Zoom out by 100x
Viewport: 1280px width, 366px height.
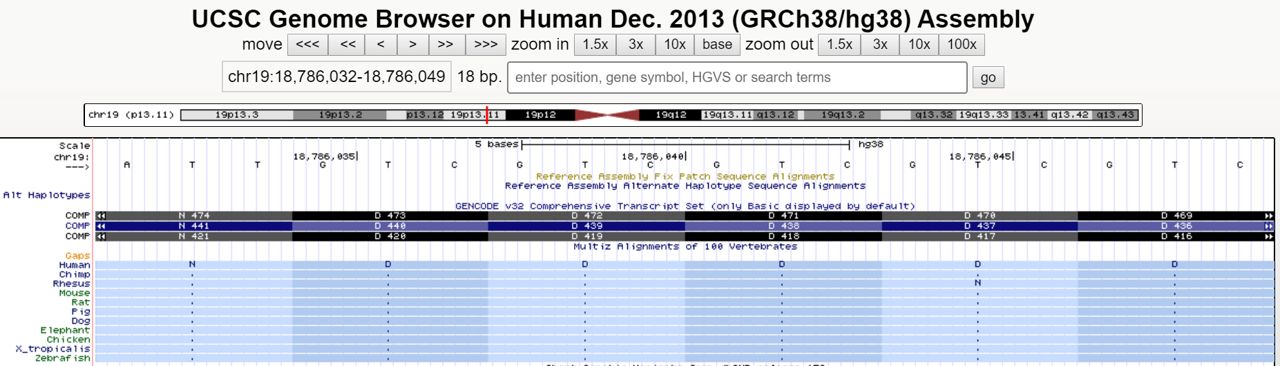(962, 44)
